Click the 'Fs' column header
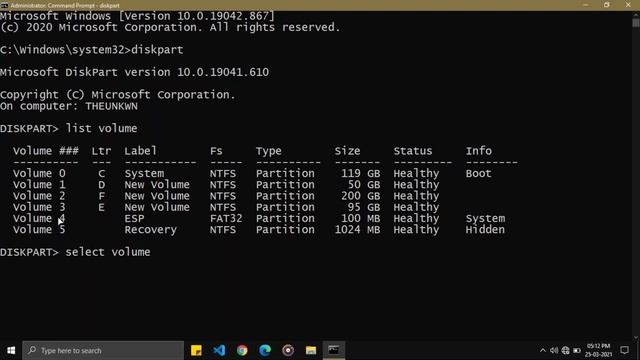640x360 pixels. [216, 151]
